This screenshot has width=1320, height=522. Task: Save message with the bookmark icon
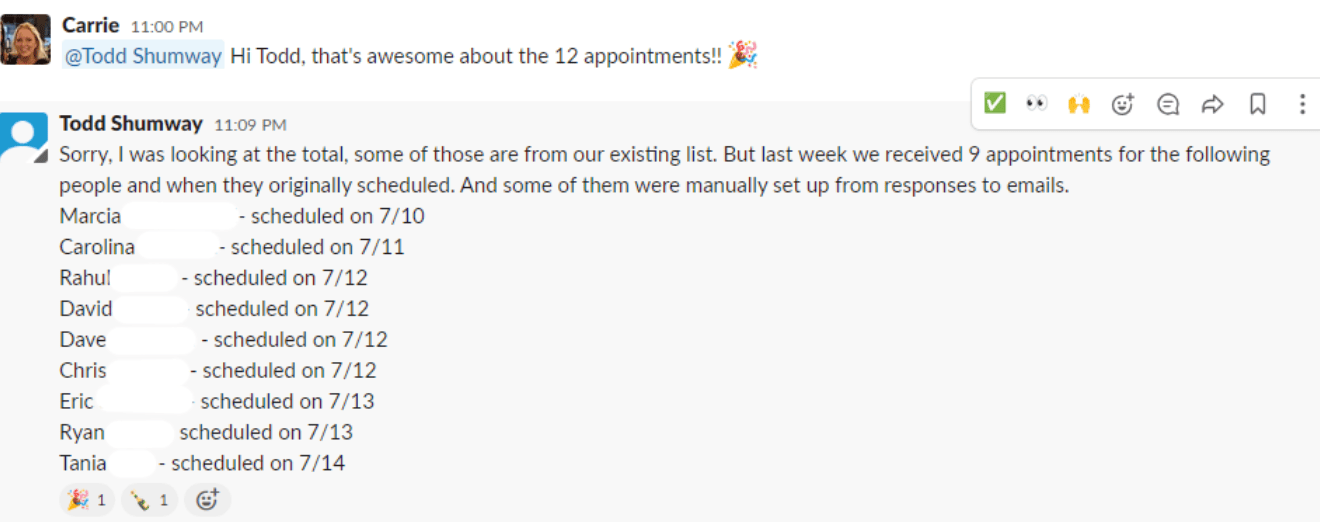coord(1258,104)
